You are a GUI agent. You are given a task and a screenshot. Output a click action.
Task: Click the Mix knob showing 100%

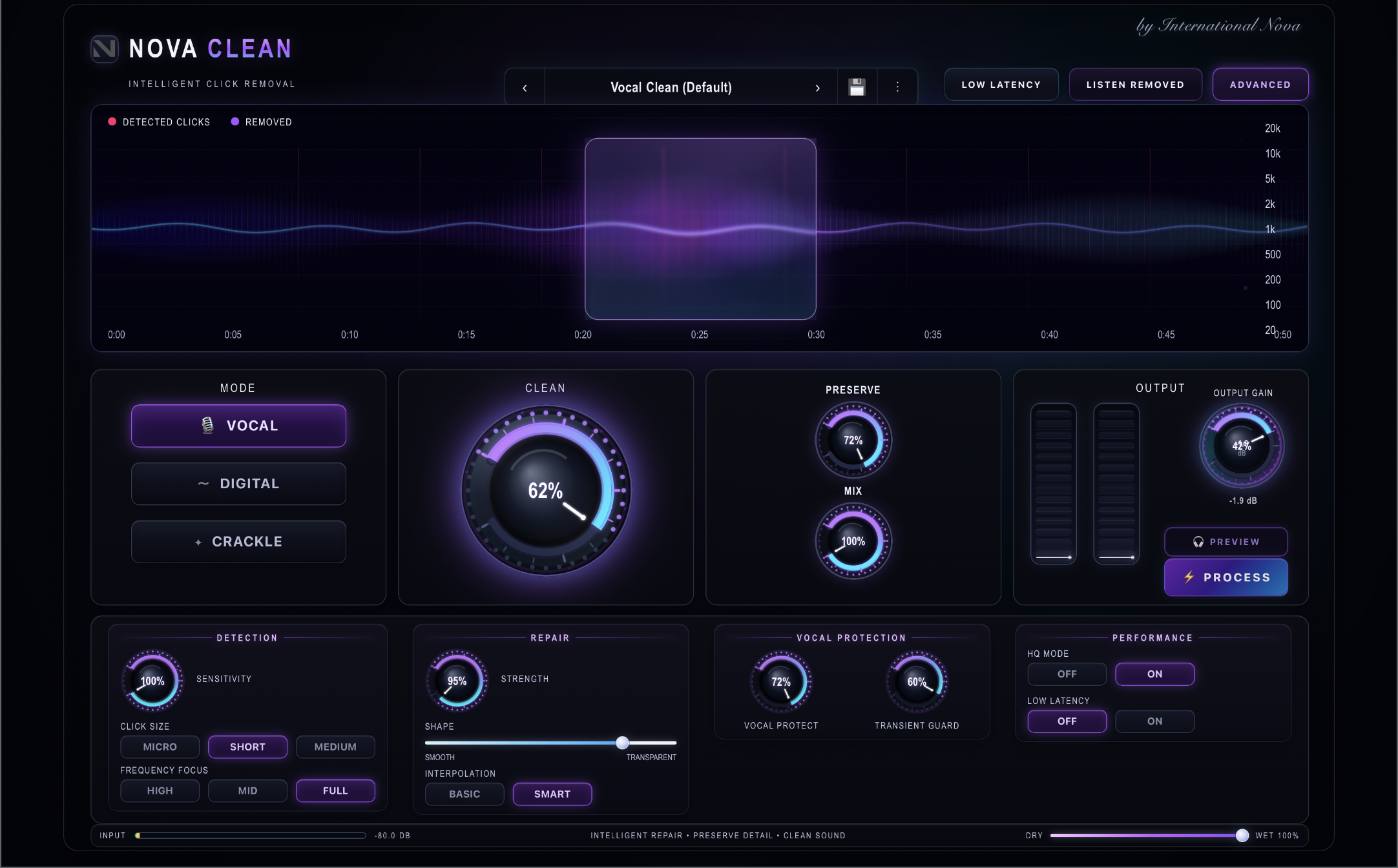pyautogui.click(x=853, y=541)
